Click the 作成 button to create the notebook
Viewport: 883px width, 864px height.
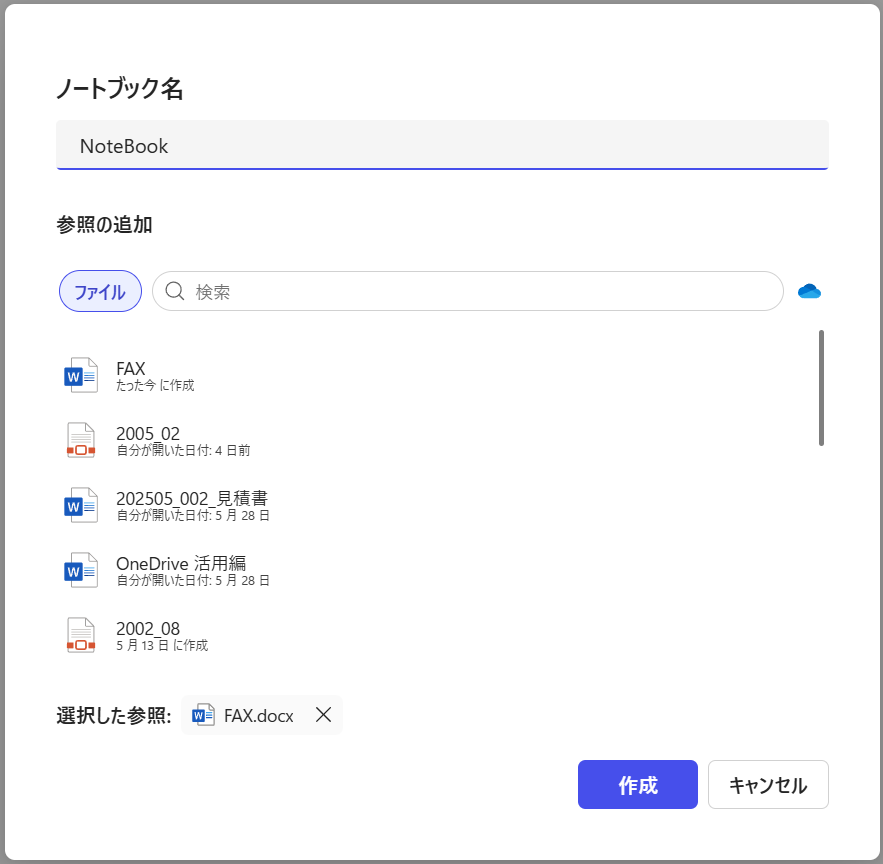coord(637,784)
